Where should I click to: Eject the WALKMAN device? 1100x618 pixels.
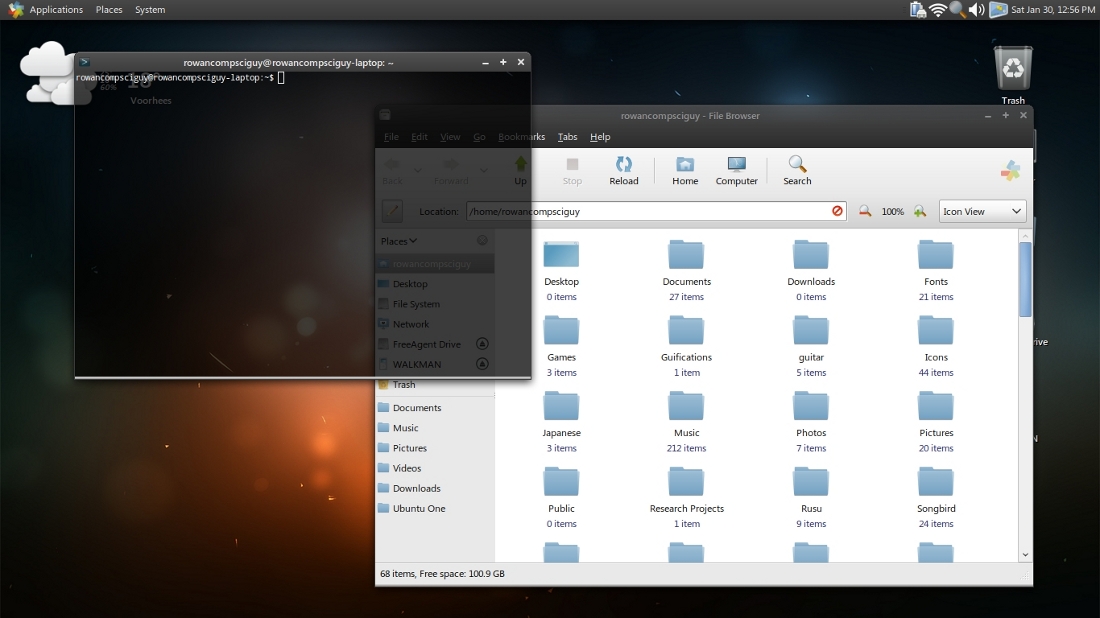tap(482, 364)
